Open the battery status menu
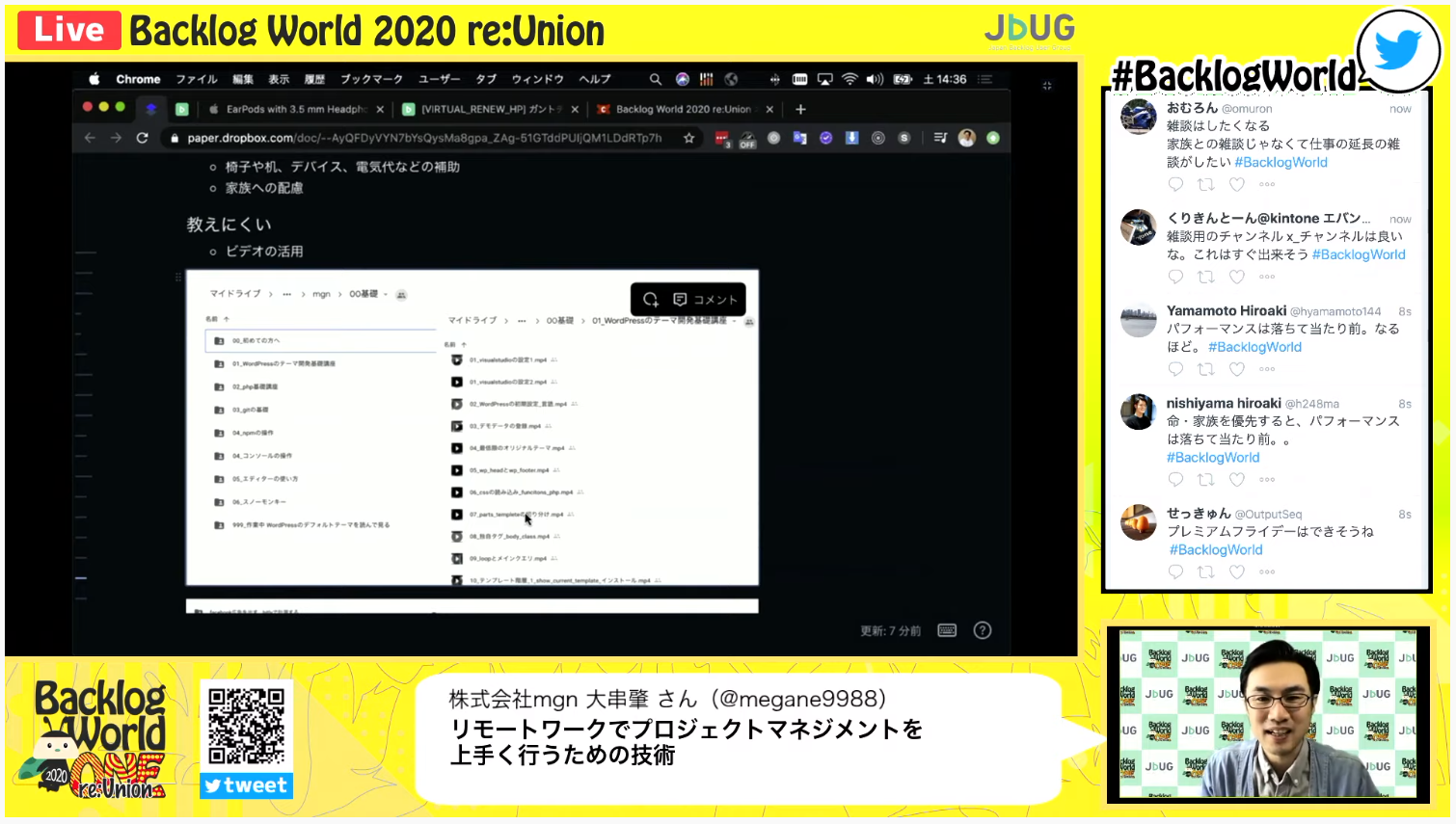 tap(903, 79)
